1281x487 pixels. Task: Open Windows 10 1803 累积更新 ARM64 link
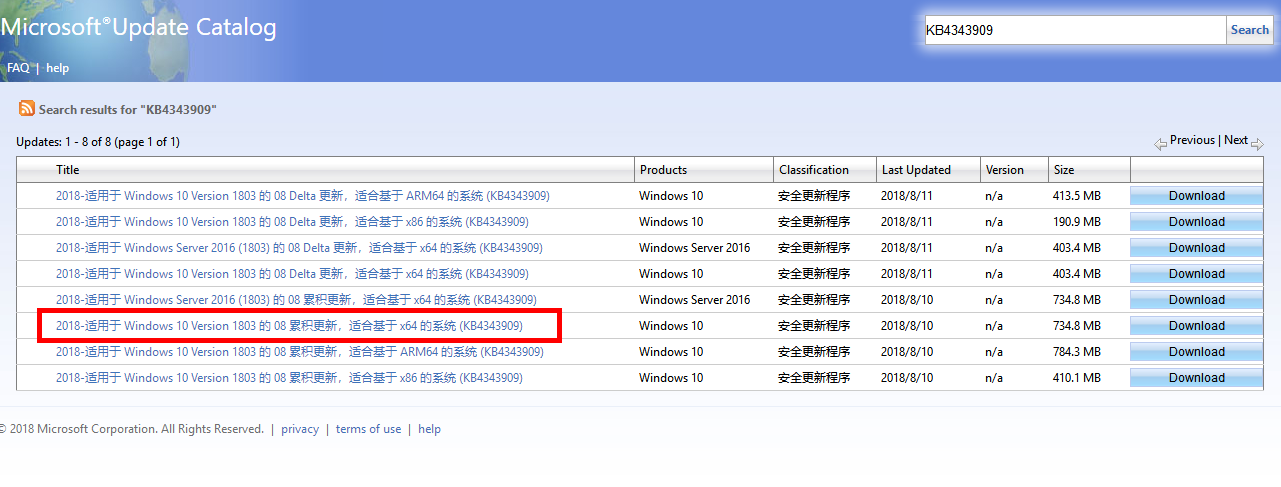pyautogui.click(x=300, y=351)
